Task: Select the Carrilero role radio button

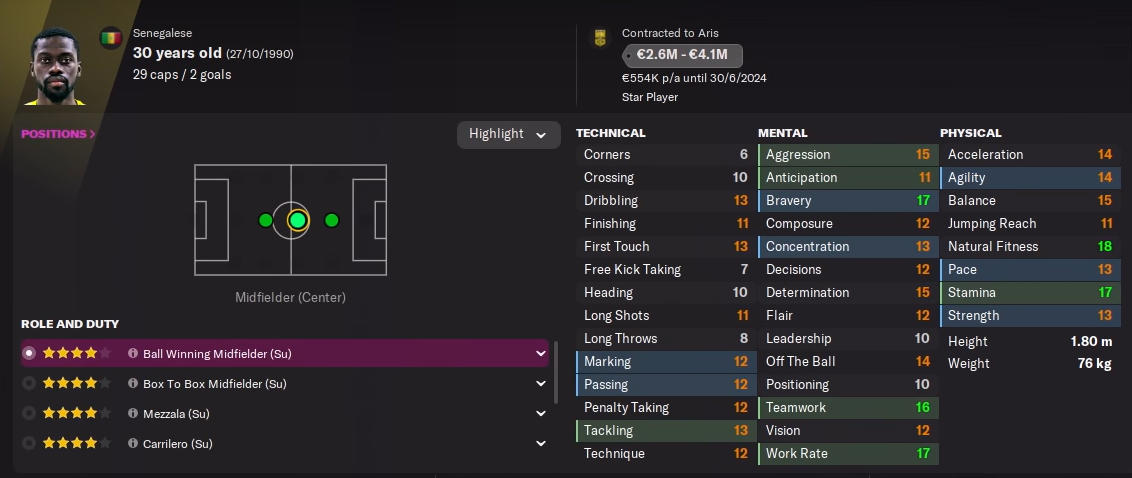Action: [29, 444]
